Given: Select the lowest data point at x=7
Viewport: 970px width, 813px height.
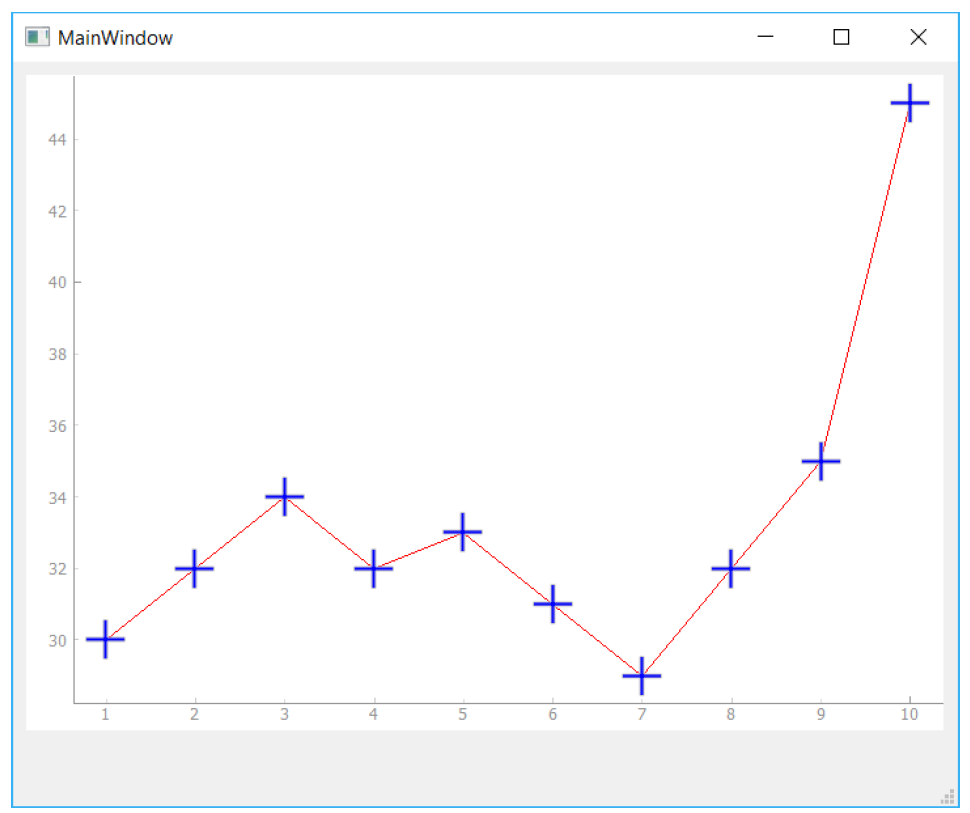Looking at the screenshot, I should tap(641, 676).
